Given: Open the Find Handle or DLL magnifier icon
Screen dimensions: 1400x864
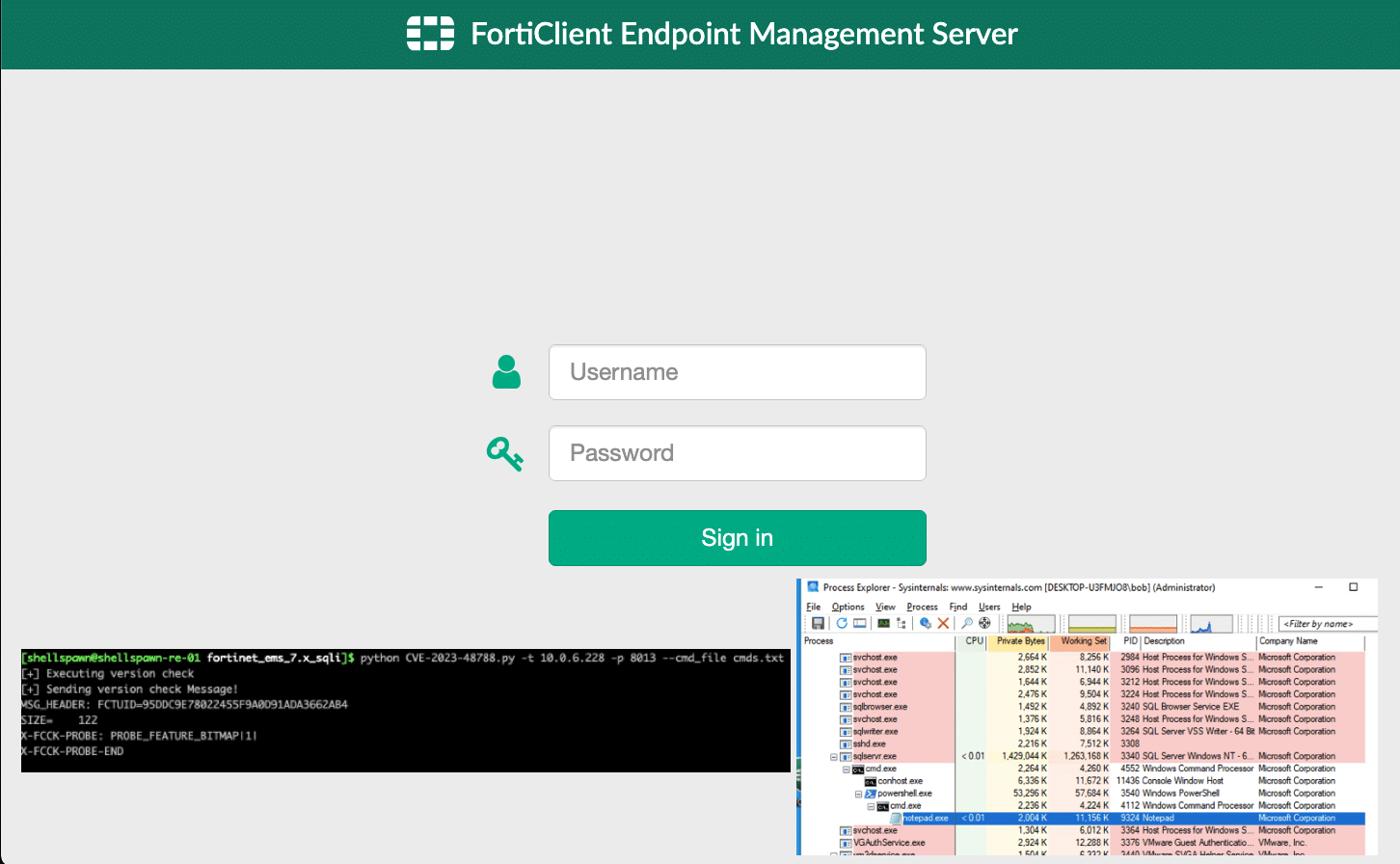Looking at the screenshot, I should (x=966, y=623).
